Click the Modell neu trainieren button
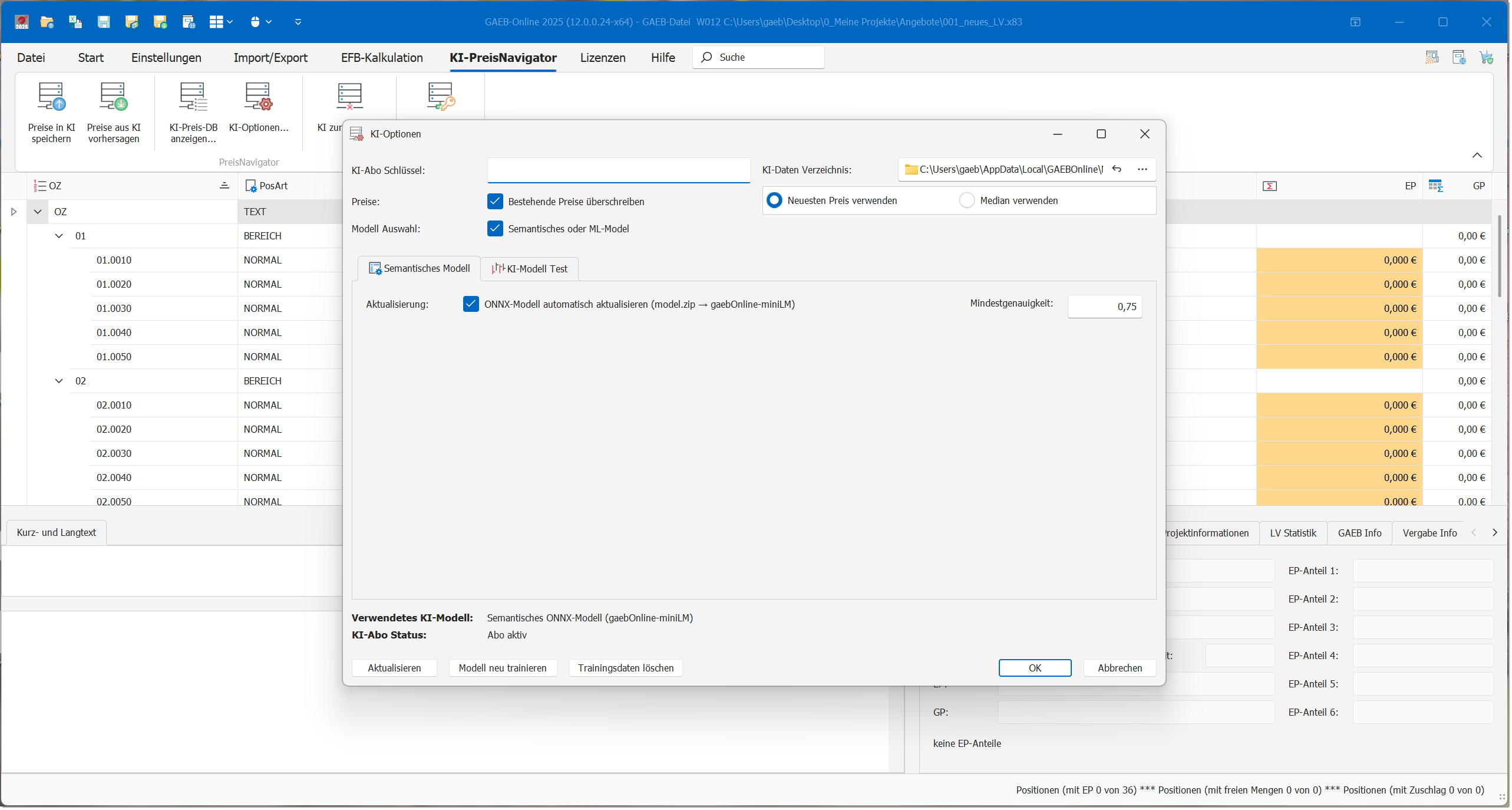1512x810 pixels. pos(503,668)
